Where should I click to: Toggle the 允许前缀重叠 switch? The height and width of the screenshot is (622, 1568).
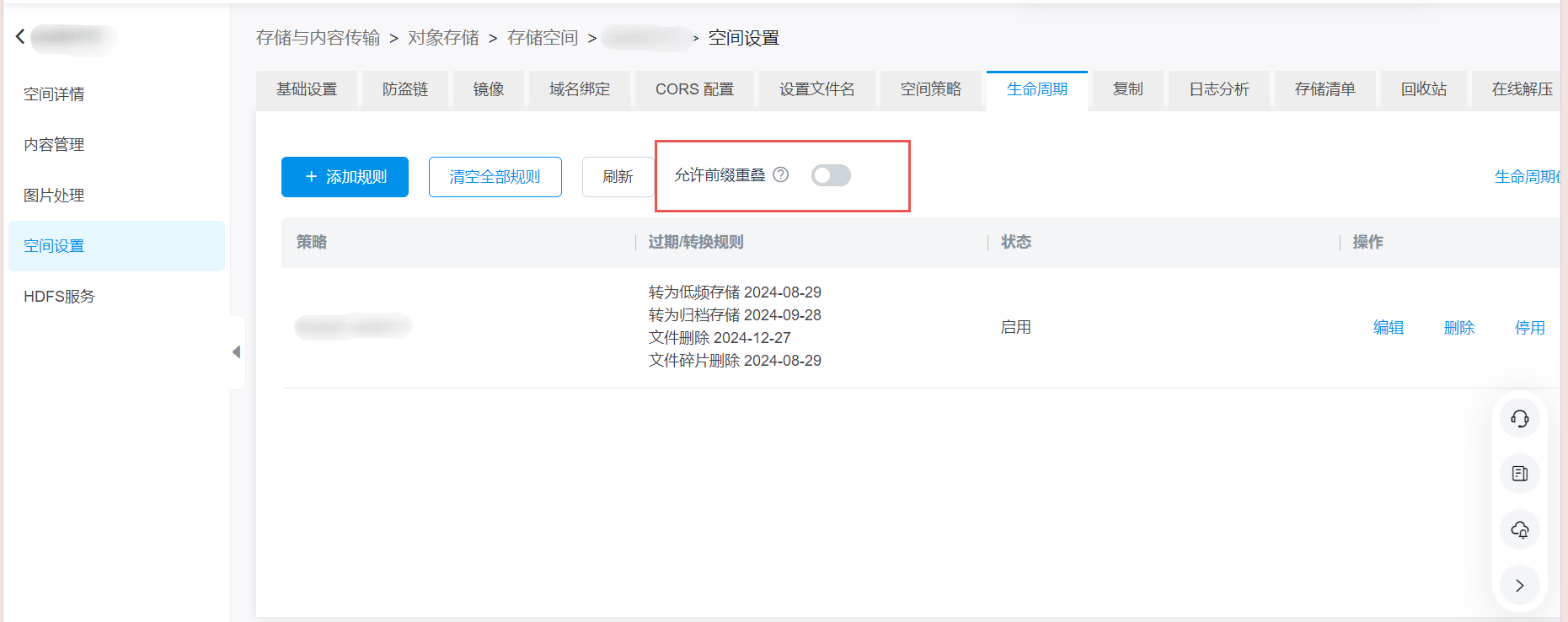(x=831, y=175)
